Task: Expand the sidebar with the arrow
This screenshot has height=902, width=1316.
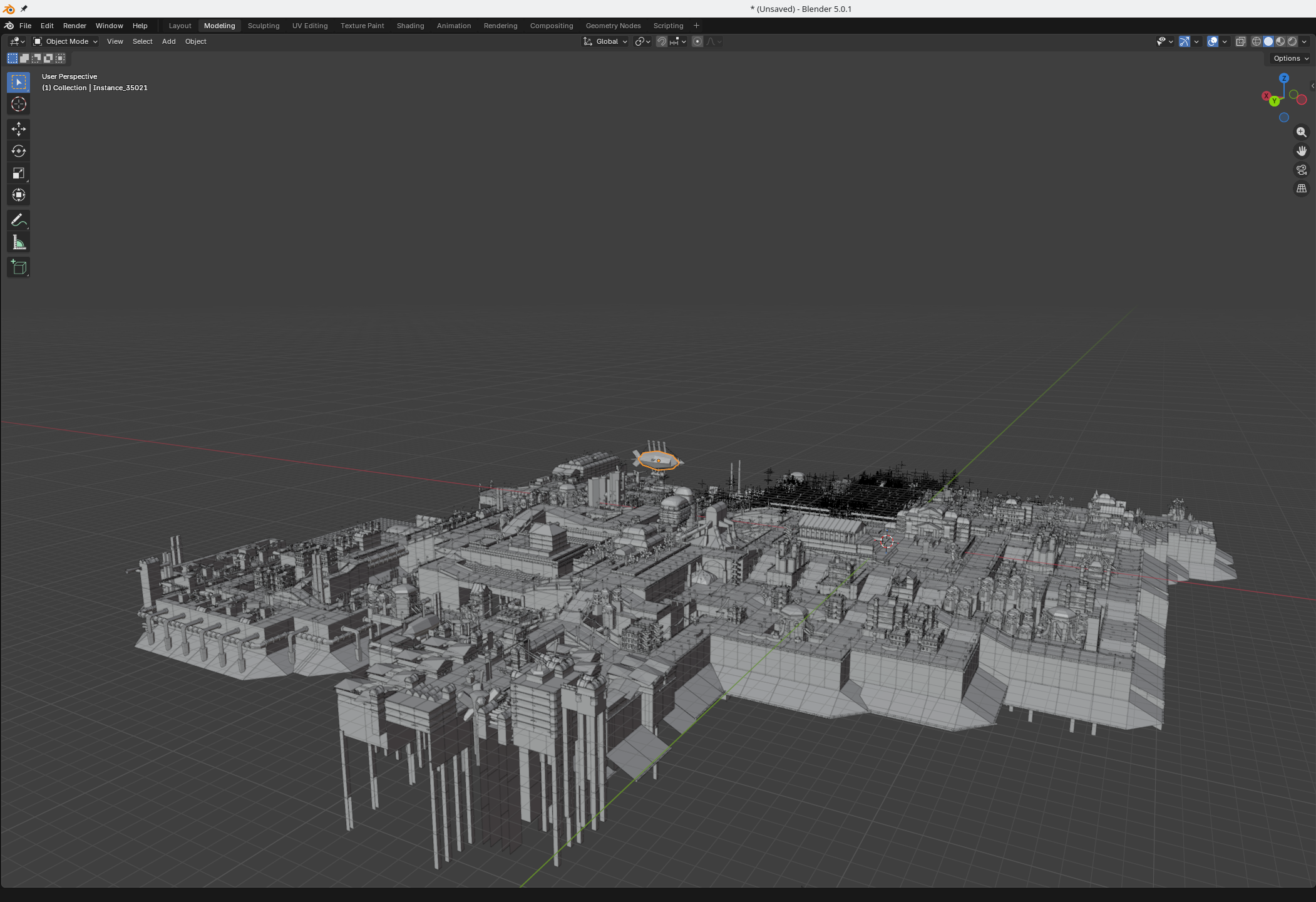Action: (1312, 86)
